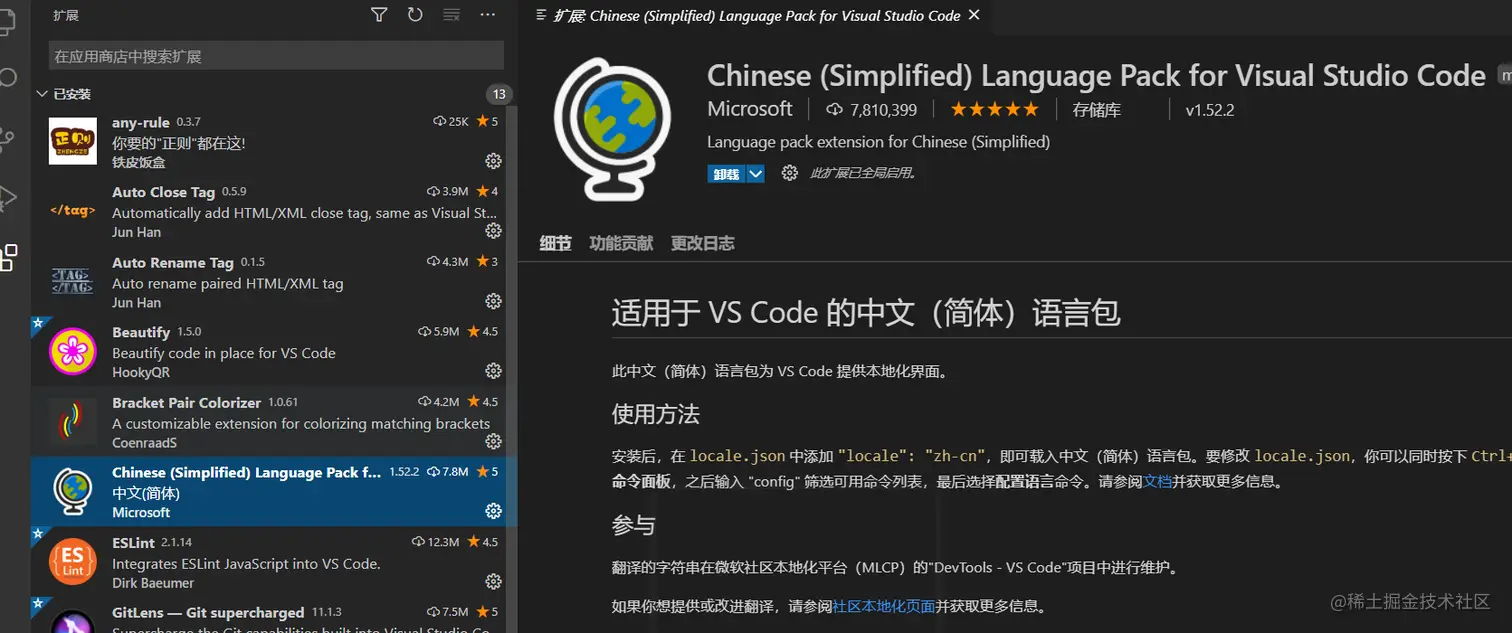Close the Chinese Language Pack editor tab
Viewport: 1512px width, 633px height.
[975, 15]
